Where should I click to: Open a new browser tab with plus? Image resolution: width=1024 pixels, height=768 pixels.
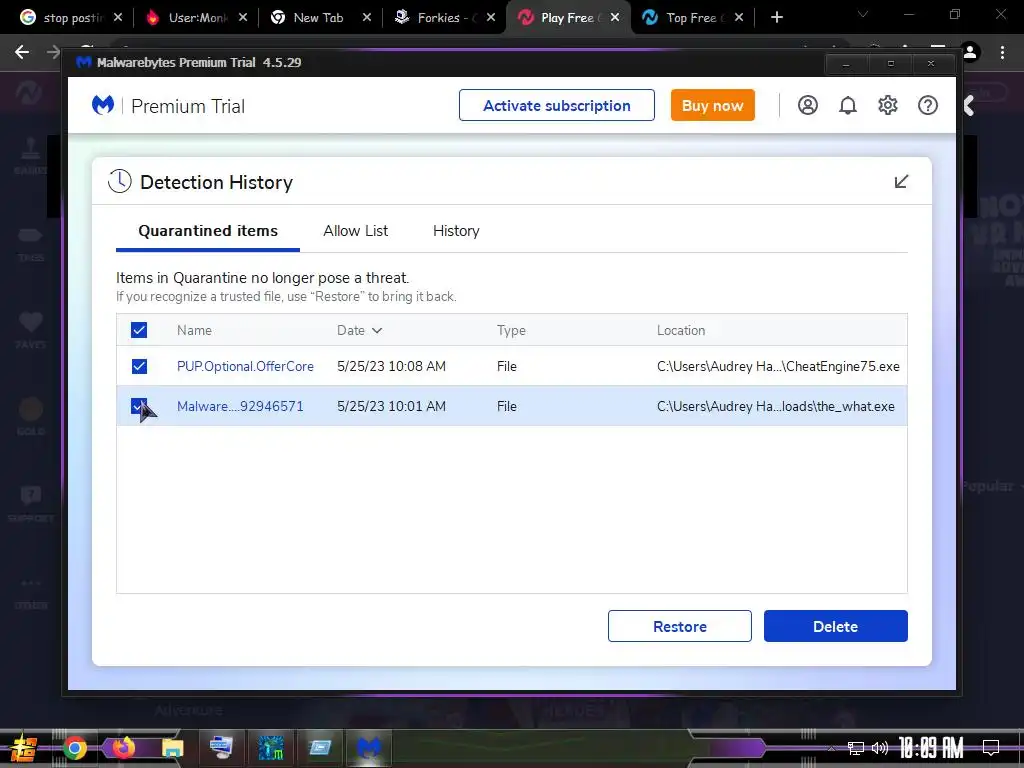(x=776, y=18)
